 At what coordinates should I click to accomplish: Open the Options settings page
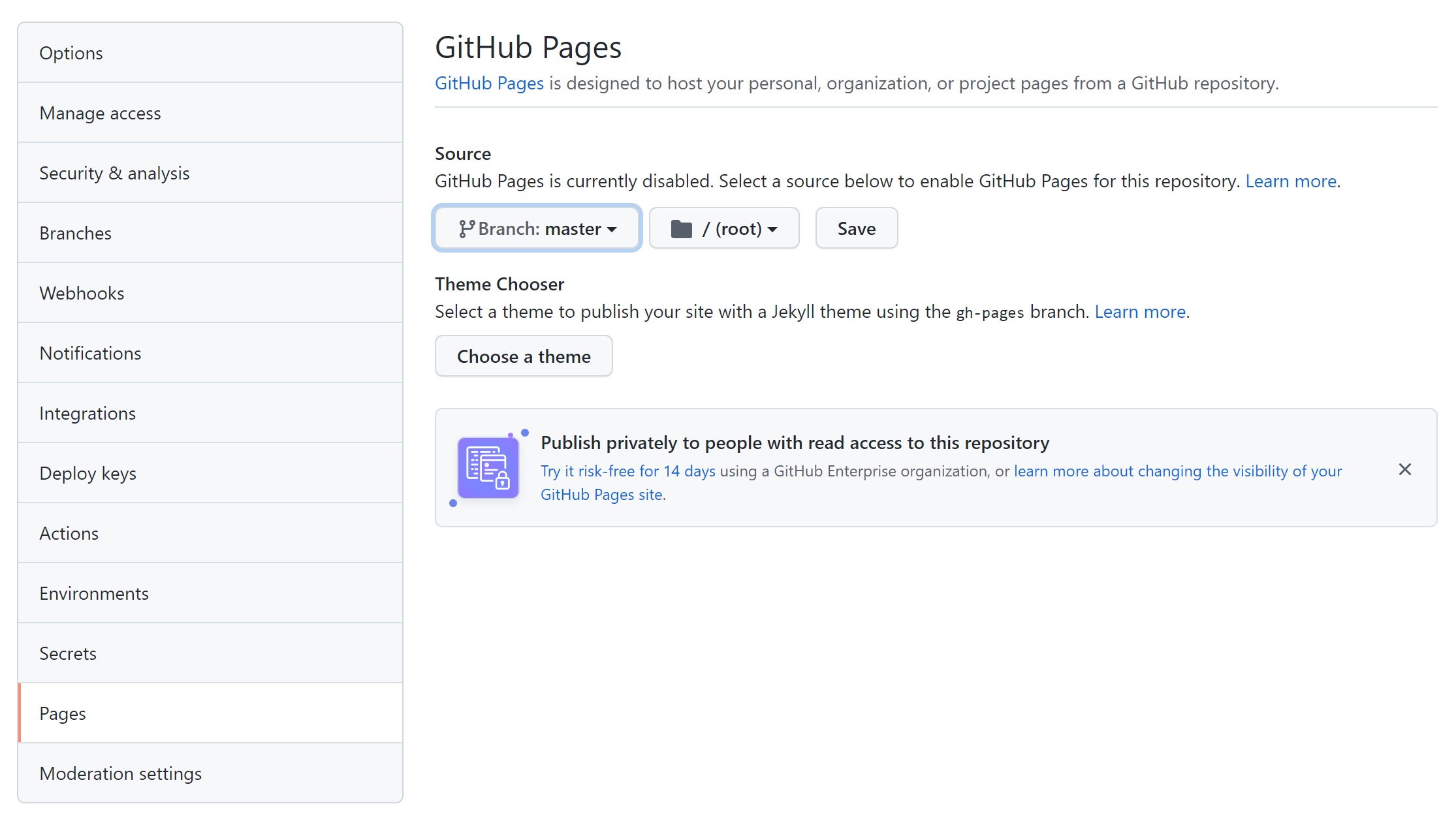[210, 53]
